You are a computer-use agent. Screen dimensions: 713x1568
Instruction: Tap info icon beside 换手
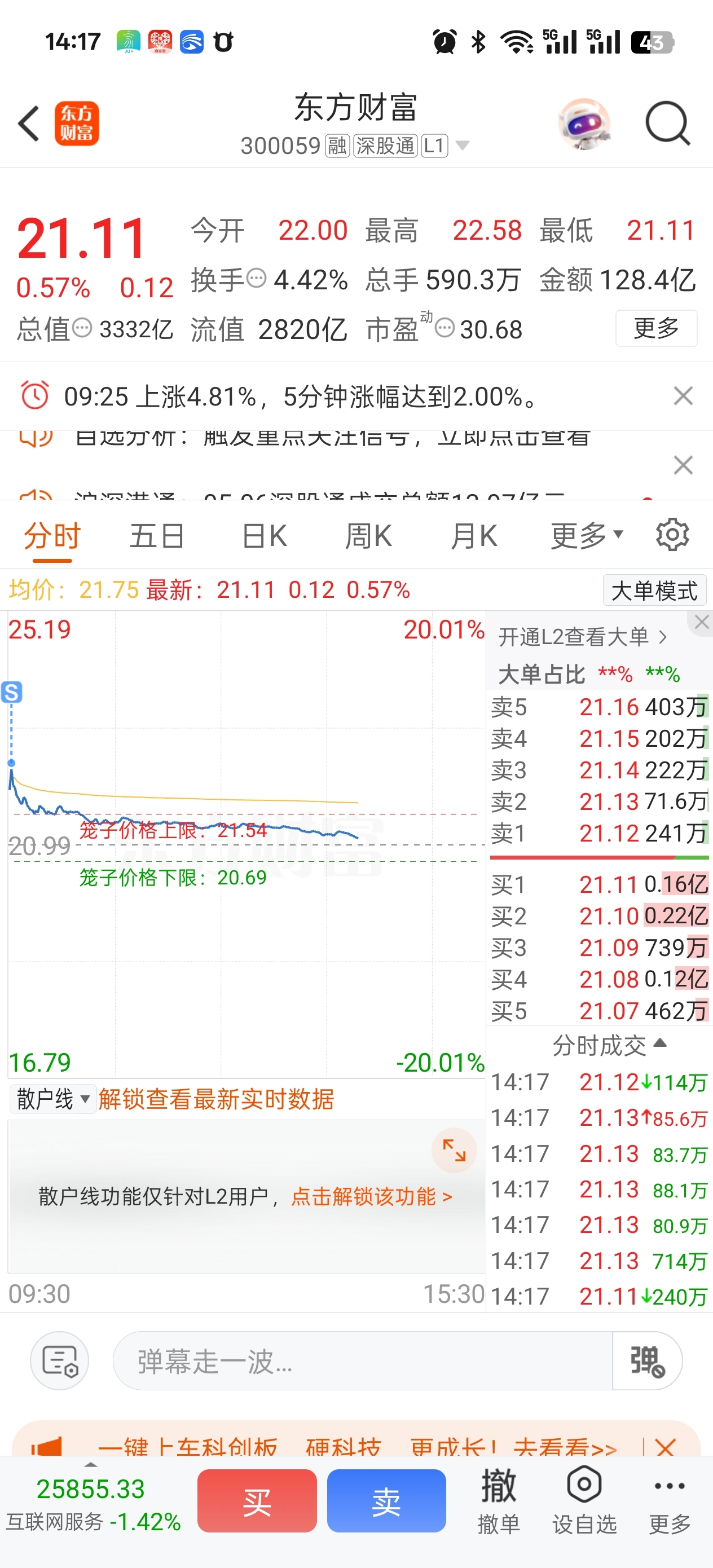[x=256, y=279]
